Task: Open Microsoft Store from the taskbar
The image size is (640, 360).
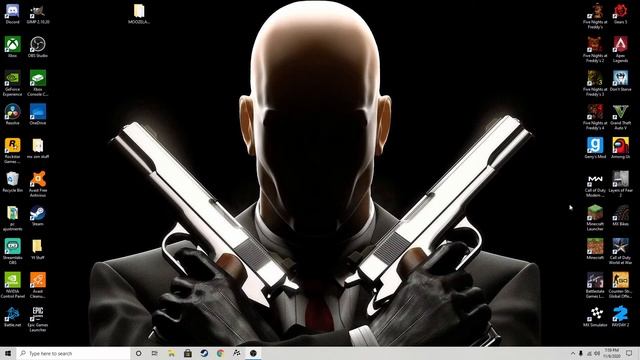Action: click(x=188, y=353)
